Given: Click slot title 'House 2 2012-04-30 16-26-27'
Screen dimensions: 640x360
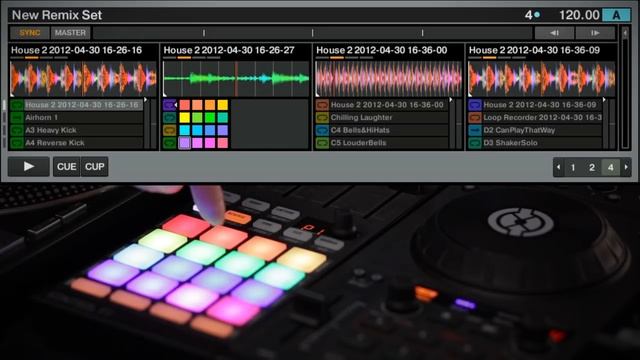Looking at the screenshot, I should 229,50.
